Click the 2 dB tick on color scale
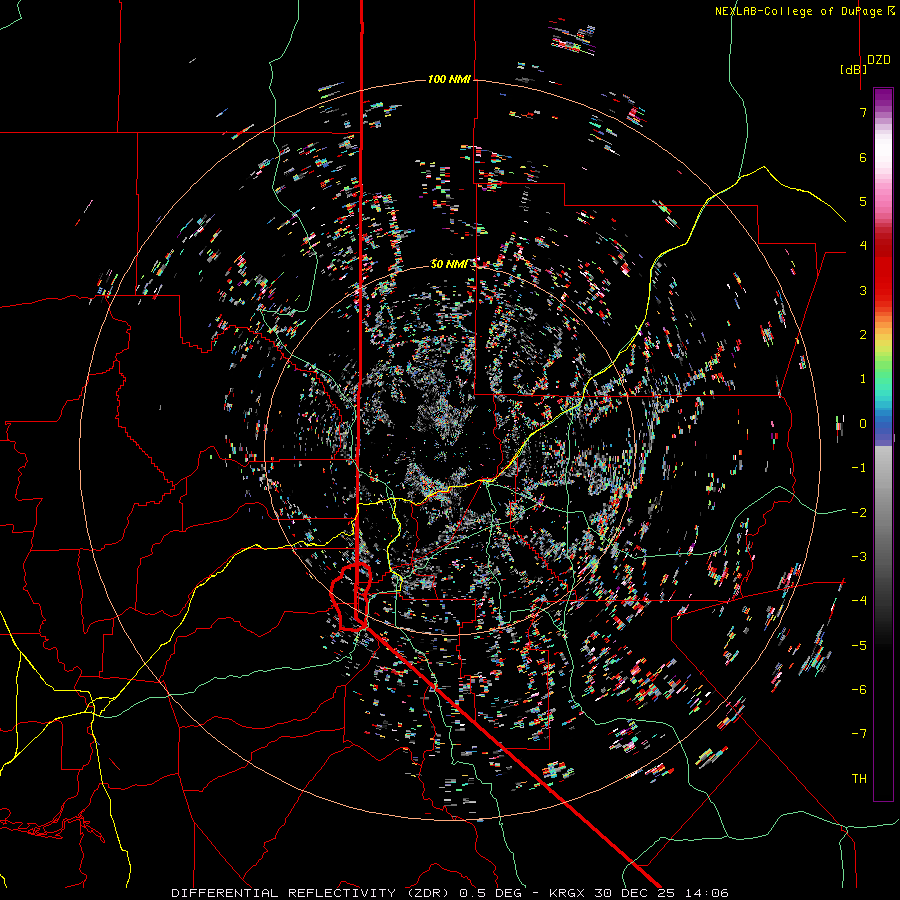Image resolution: width=900 pixels, height=900 pixels. click(863, 335)
